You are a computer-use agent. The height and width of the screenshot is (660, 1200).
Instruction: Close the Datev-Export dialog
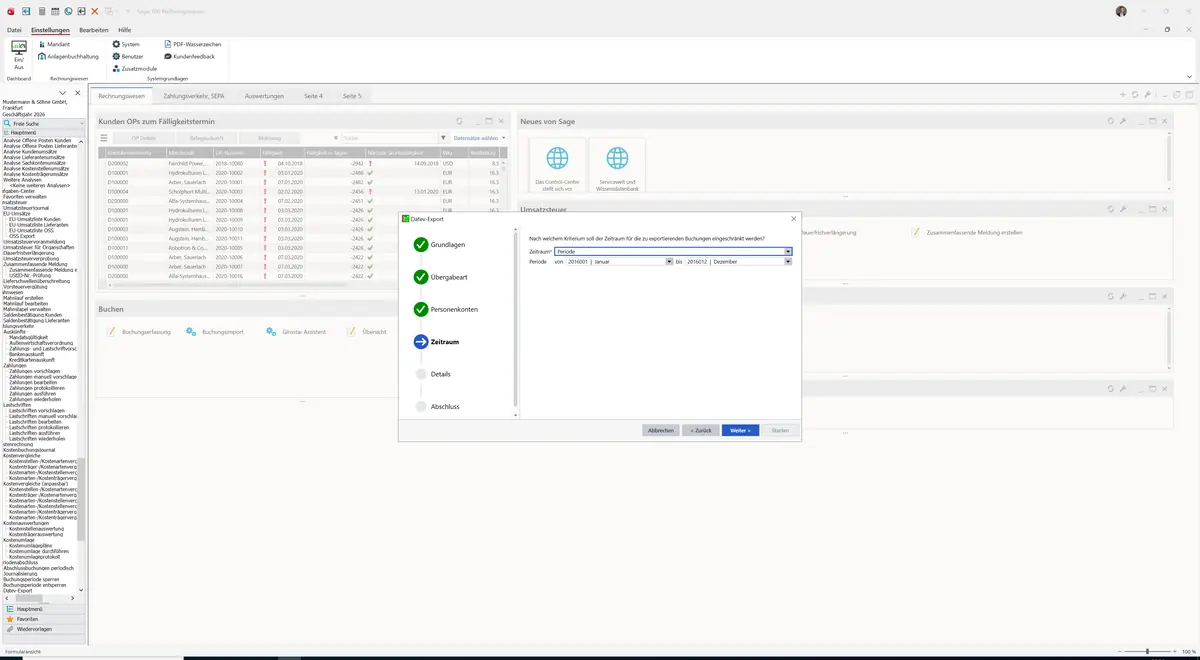[x=794, y=218]
